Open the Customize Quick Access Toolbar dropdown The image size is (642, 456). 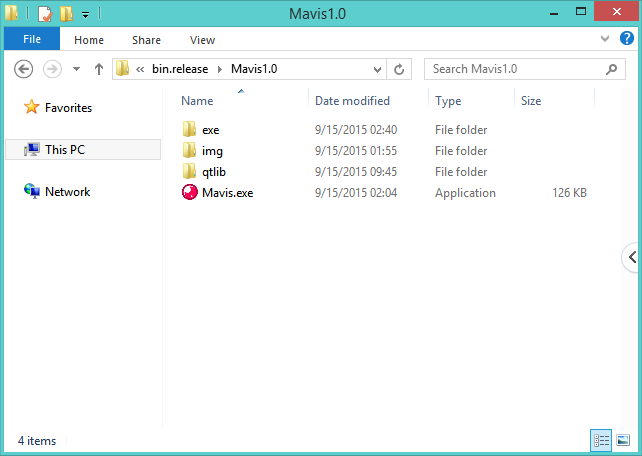(x=85, y=15)
